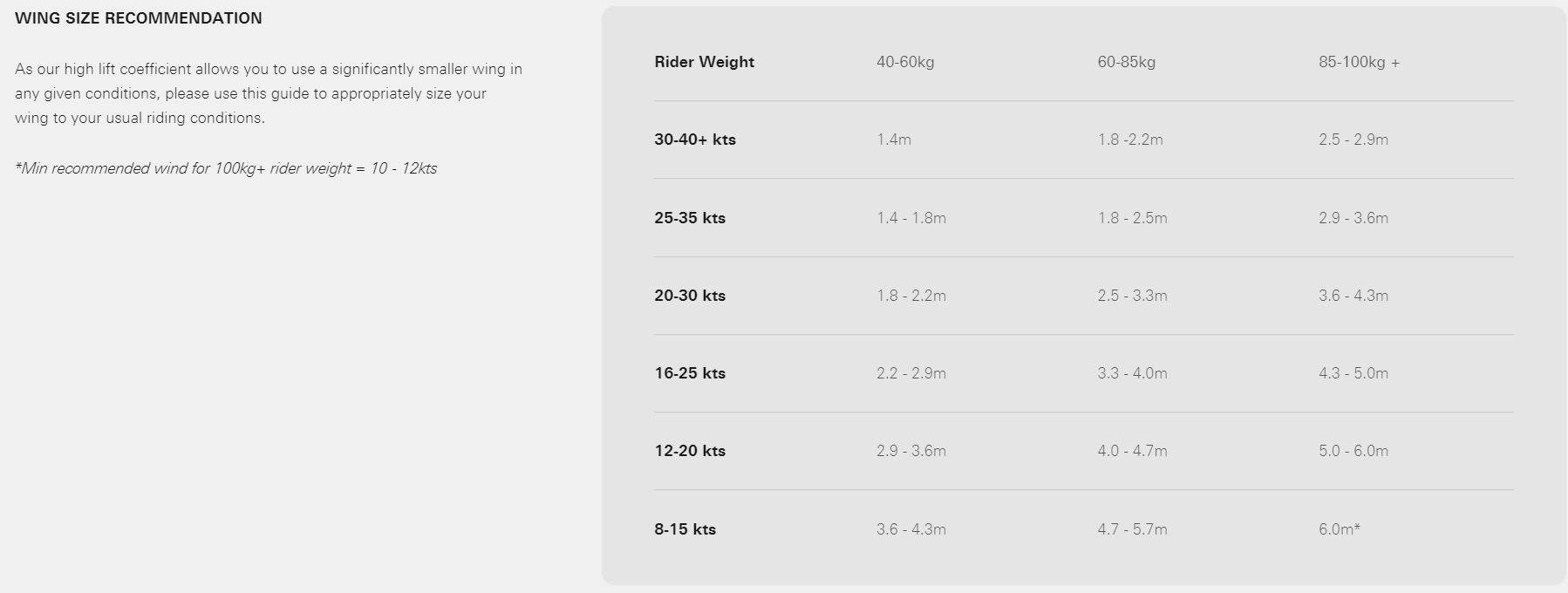
Task: Click the Wing Size Recommendation heading
Action: click(x=139, y=18)
